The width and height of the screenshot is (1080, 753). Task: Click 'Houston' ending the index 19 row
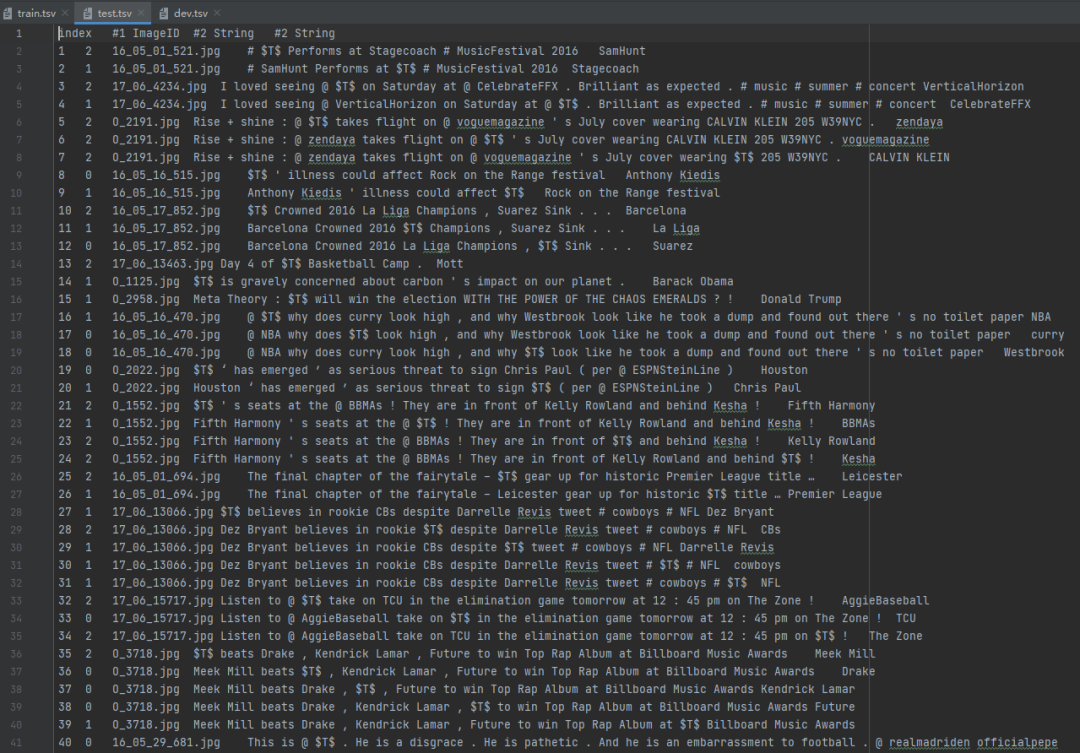[x=784, y=371]
